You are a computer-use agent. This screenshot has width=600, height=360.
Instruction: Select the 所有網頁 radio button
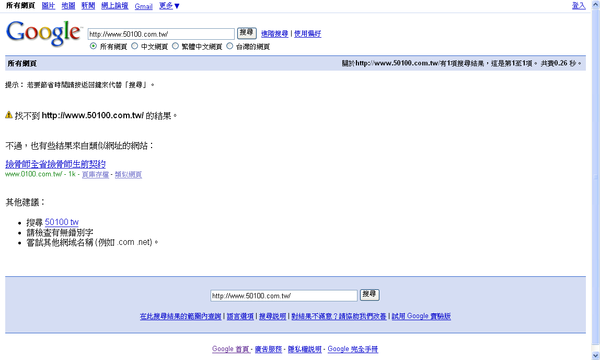click(x=93, y=46)
